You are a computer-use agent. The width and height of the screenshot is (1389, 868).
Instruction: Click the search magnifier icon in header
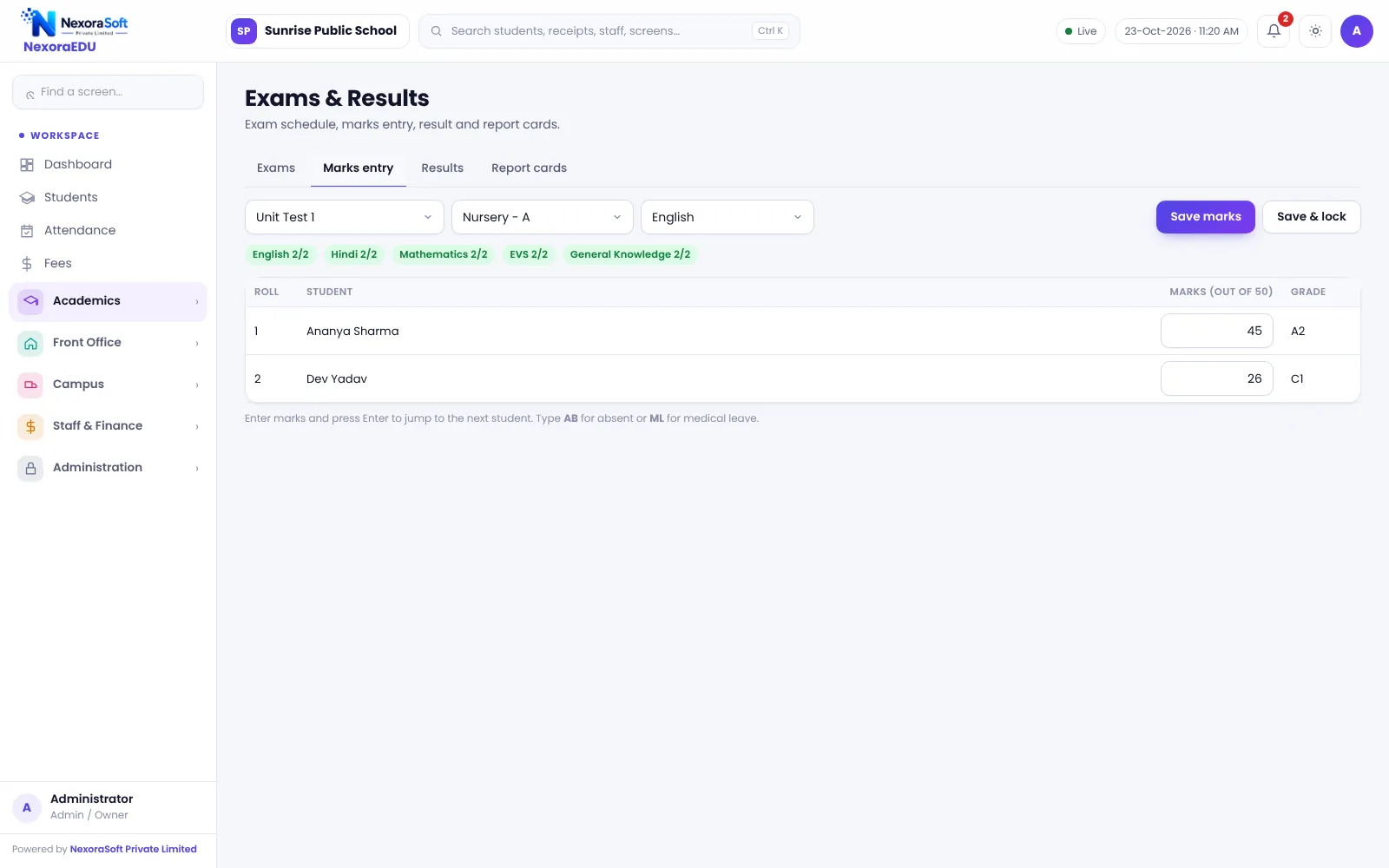coord(437,31)
